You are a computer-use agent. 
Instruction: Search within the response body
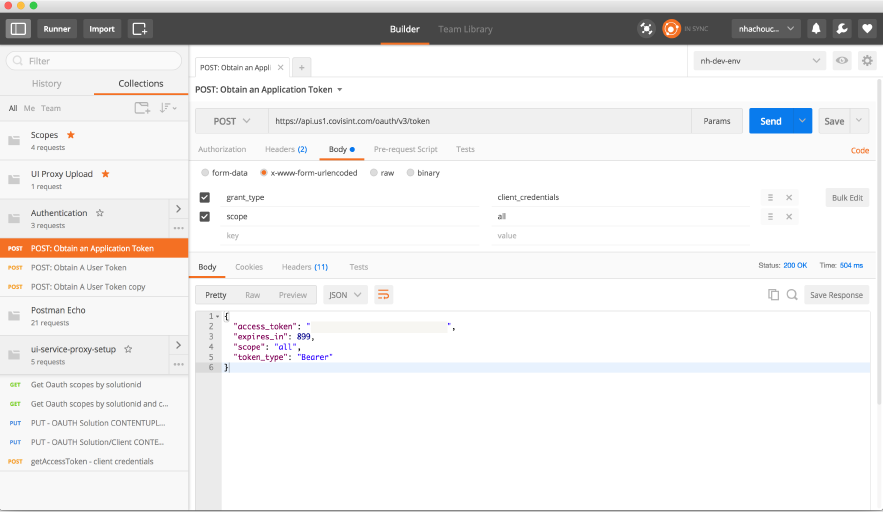tap(791, 295)
